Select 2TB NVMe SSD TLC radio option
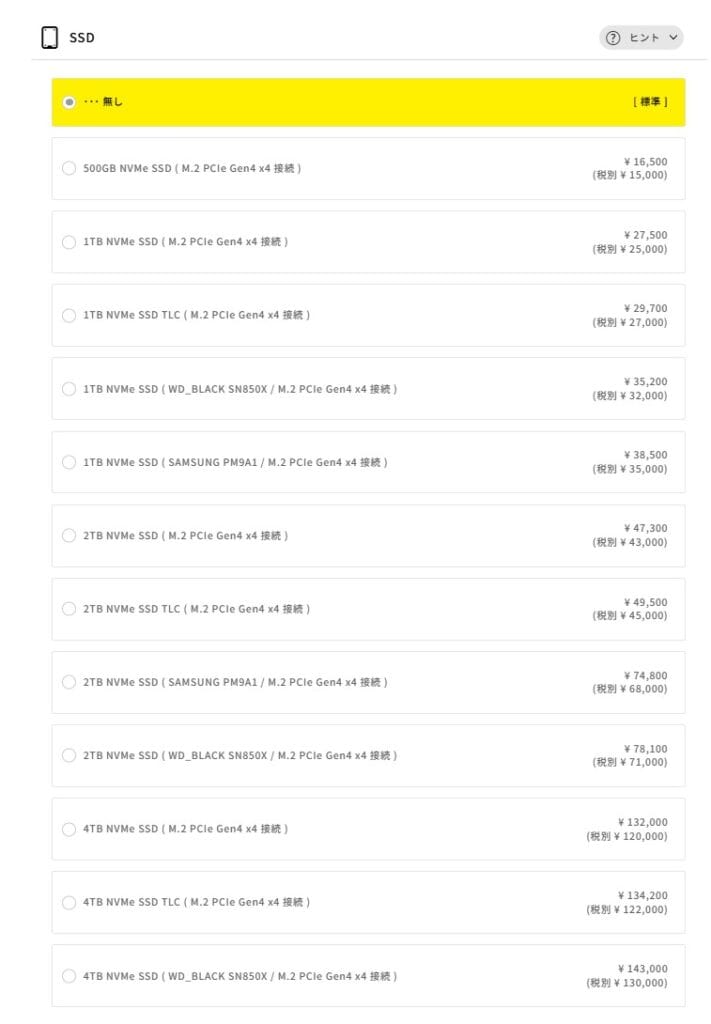The height and width of the screenshot is (1024, 711). tap(68, 609)
